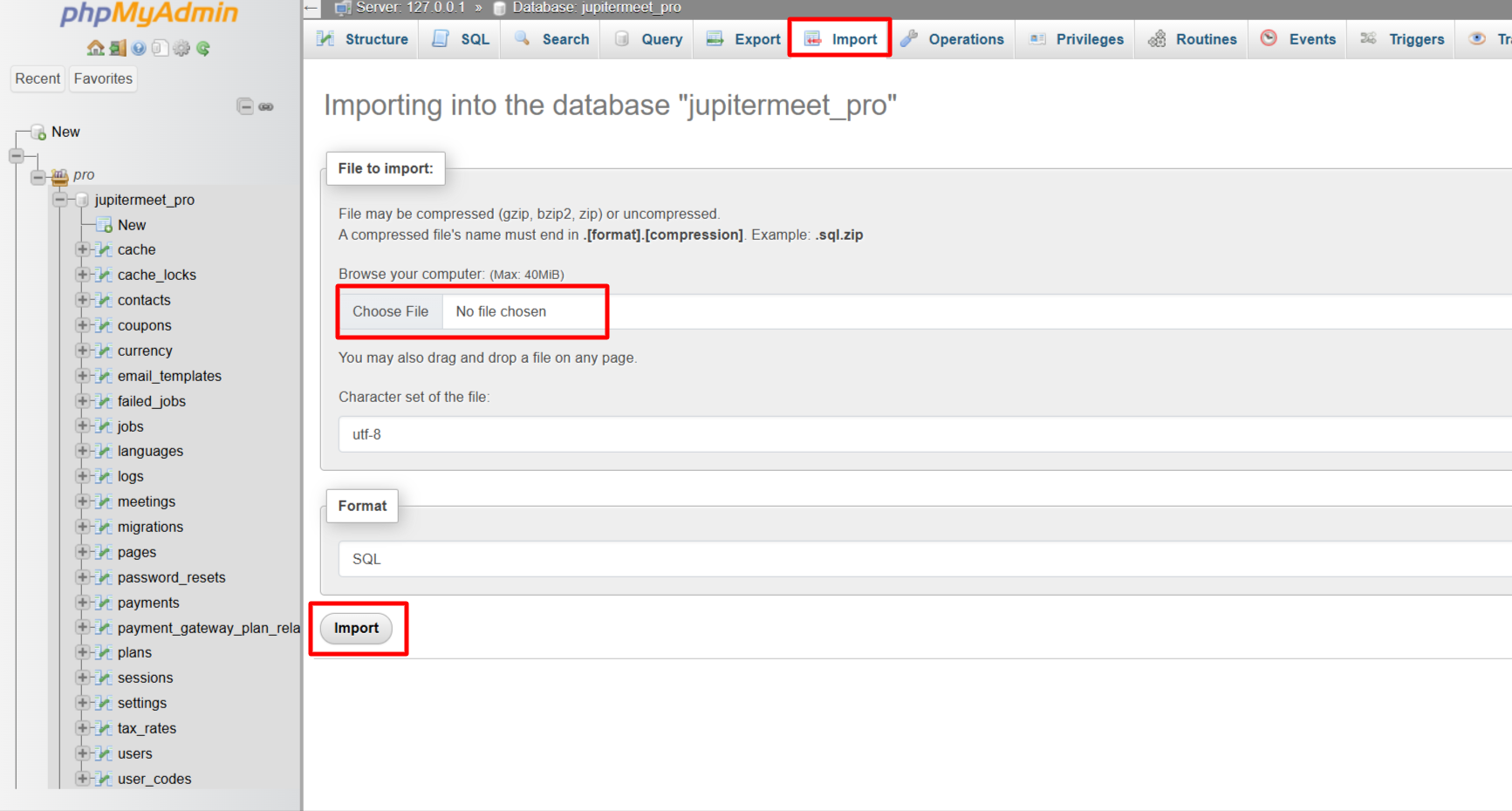Open the Recent tables button

point(38,78)
